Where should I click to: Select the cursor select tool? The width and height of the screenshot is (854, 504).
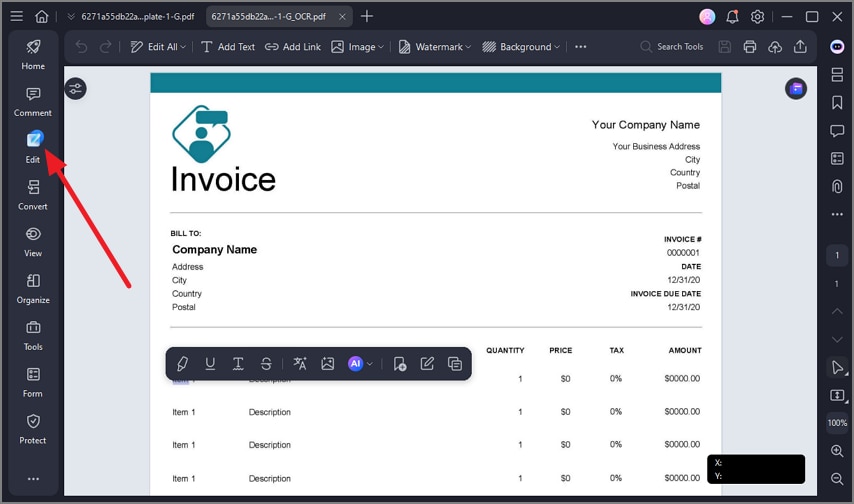[x=837, y=367]
